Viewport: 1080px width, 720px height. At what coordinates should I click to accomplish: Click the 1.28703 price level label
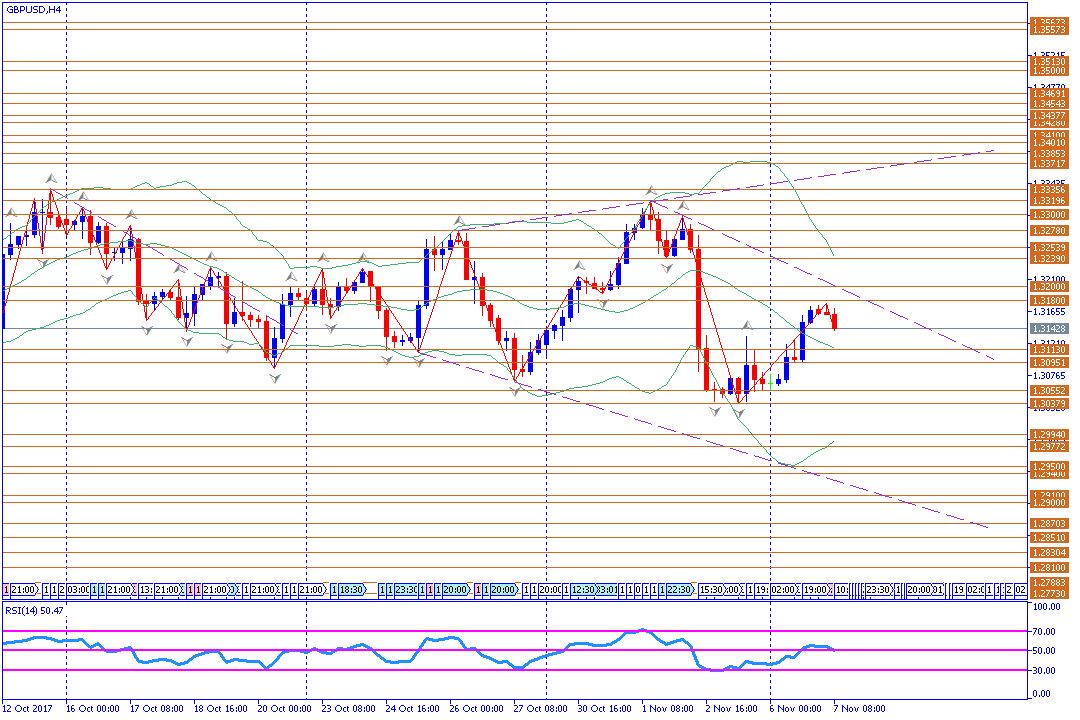(x=1049, y=524)
